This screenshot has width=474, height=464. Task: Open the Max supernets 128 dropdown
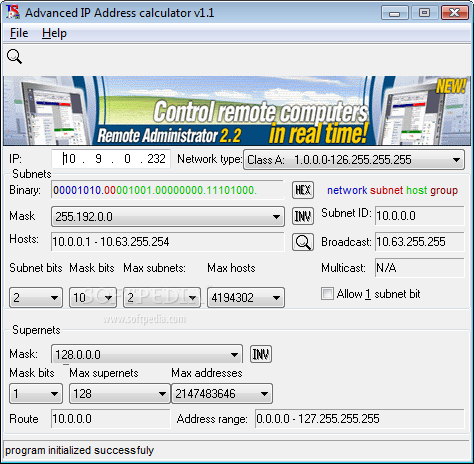point(120,394)
